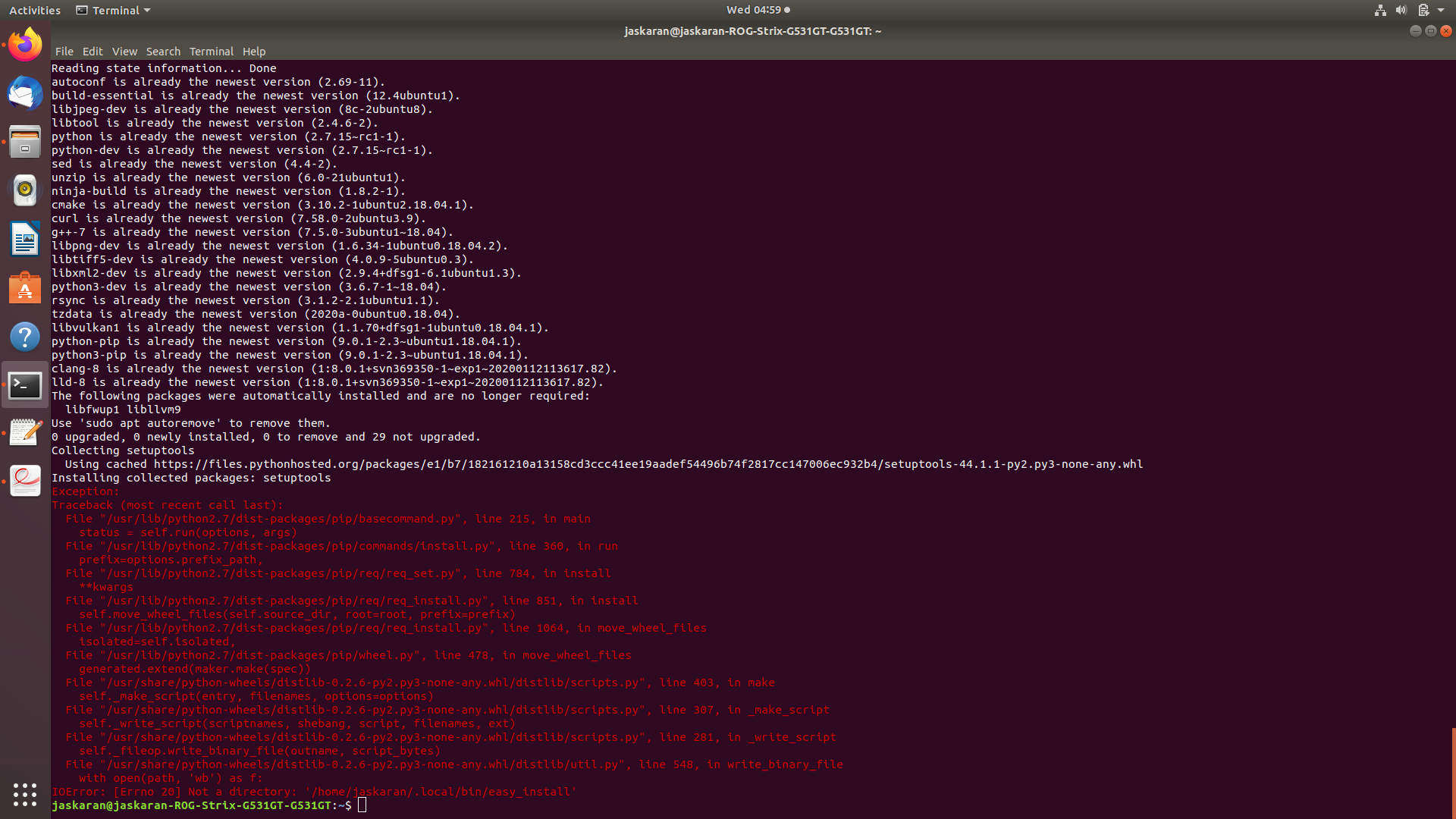This screenshot has height=819, width=1456.
Task: Click the terminal prompt input area
Action: pyautogui.click(x=364, y=805)
